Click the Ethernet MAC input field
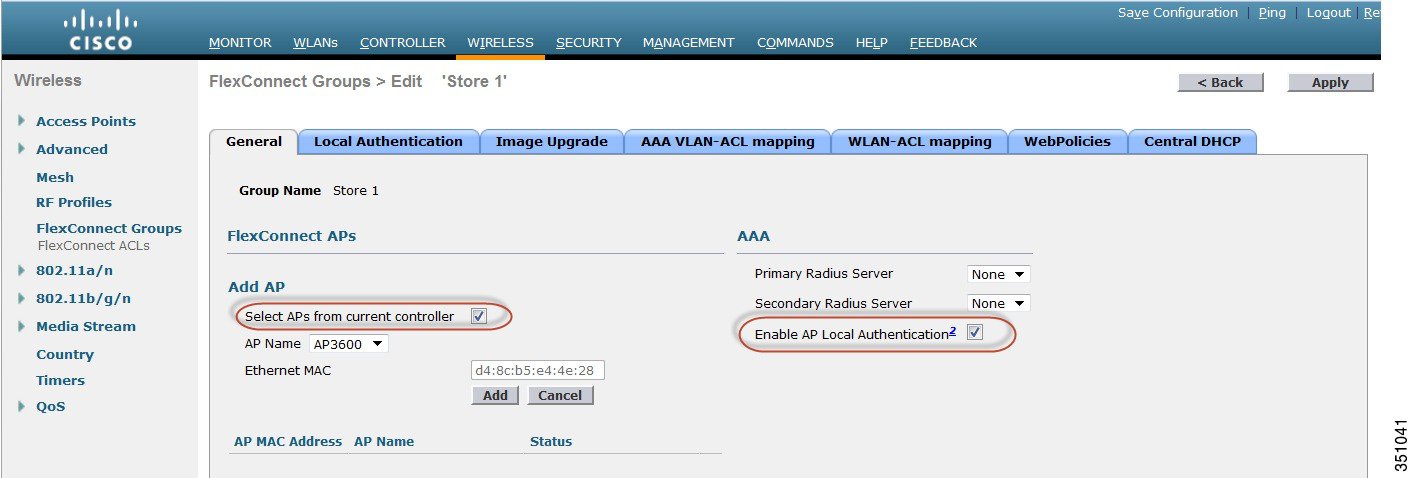This screenshot has width=1410, height=478. [538, 371]
